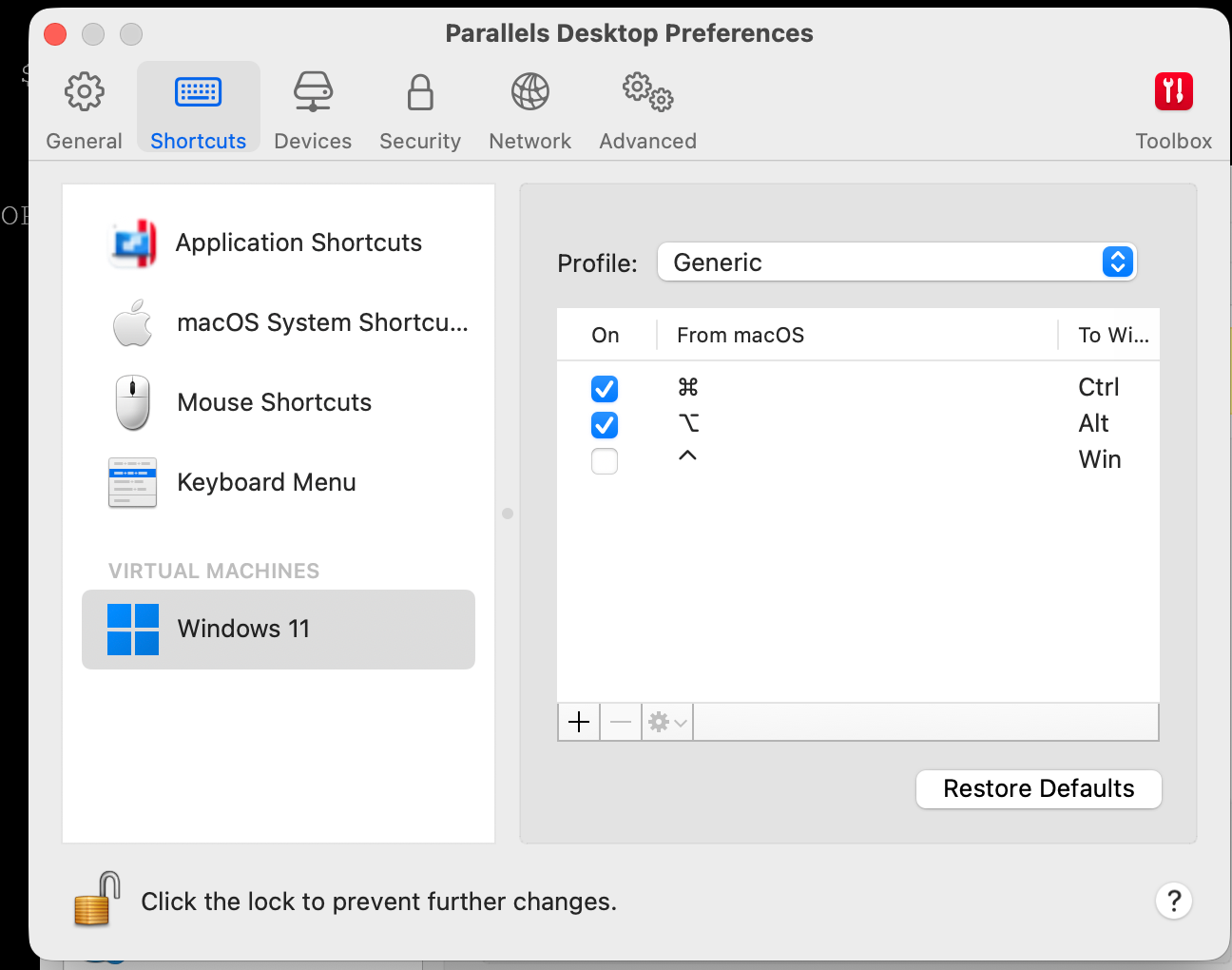Select the Alt cell in the table
1232x970 pixels.
(x=1094, y=424)
